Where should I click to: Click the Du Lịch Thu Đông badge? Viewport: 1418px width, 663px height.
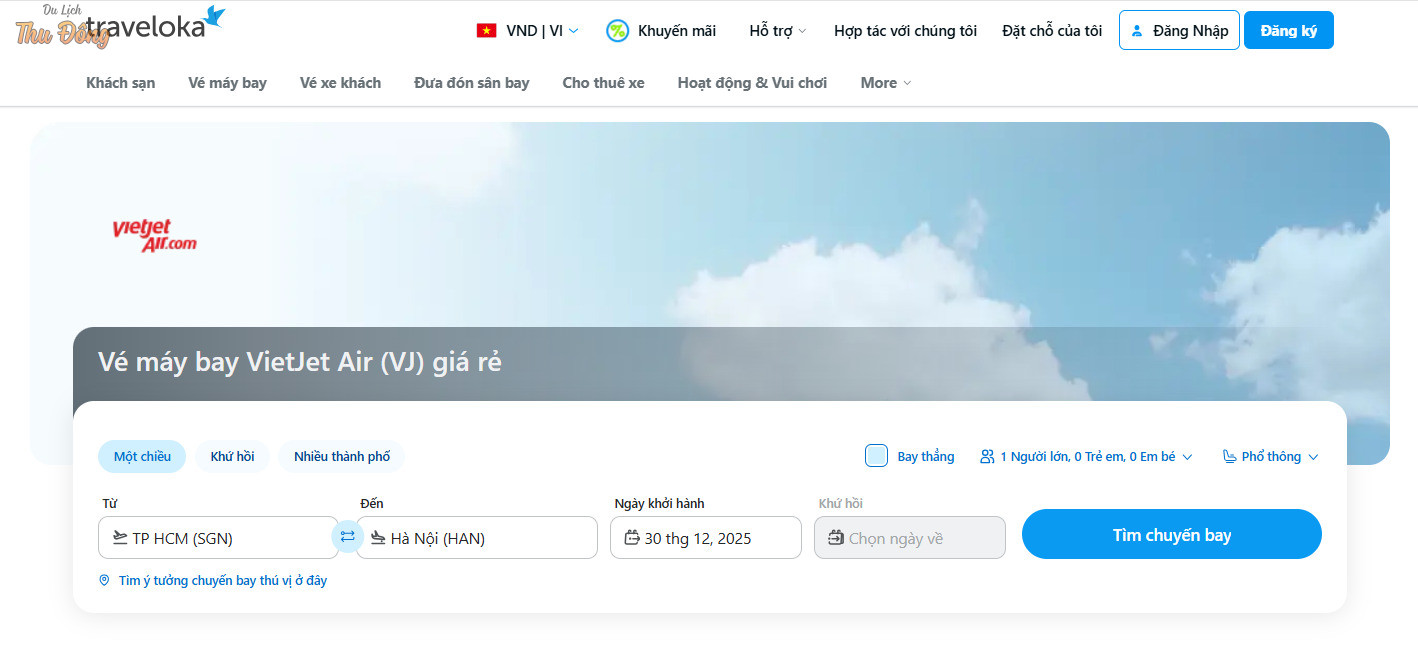tap(62, 26)
